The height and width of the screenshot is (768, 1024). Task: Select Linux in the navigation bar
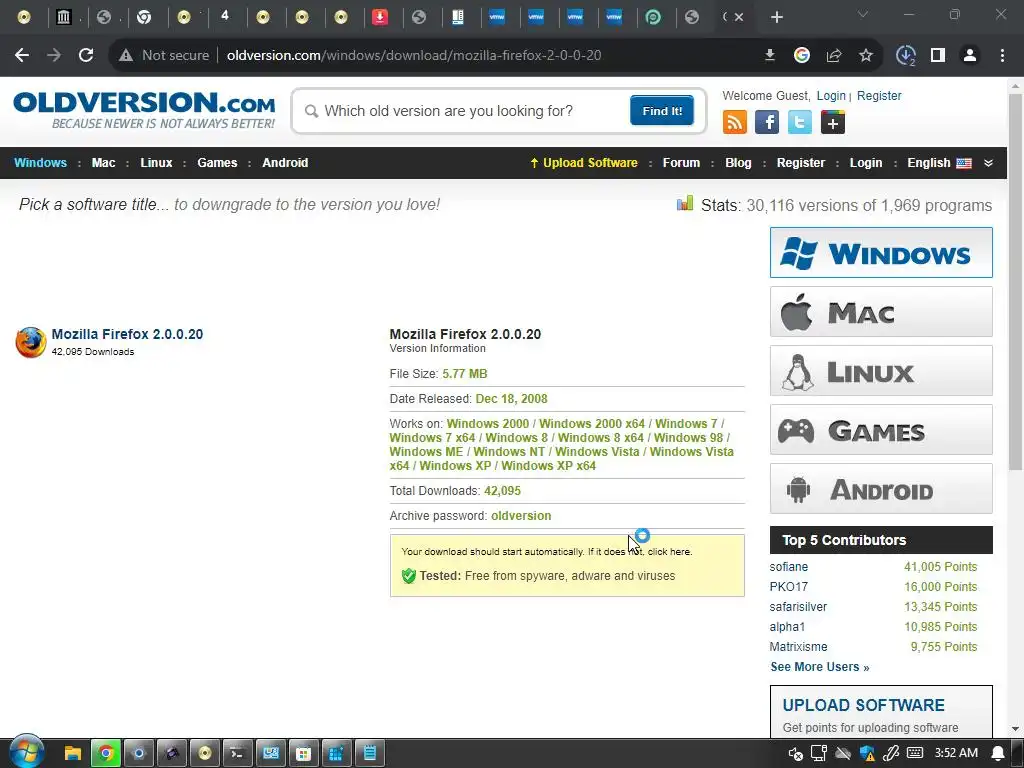click(156, 163)
